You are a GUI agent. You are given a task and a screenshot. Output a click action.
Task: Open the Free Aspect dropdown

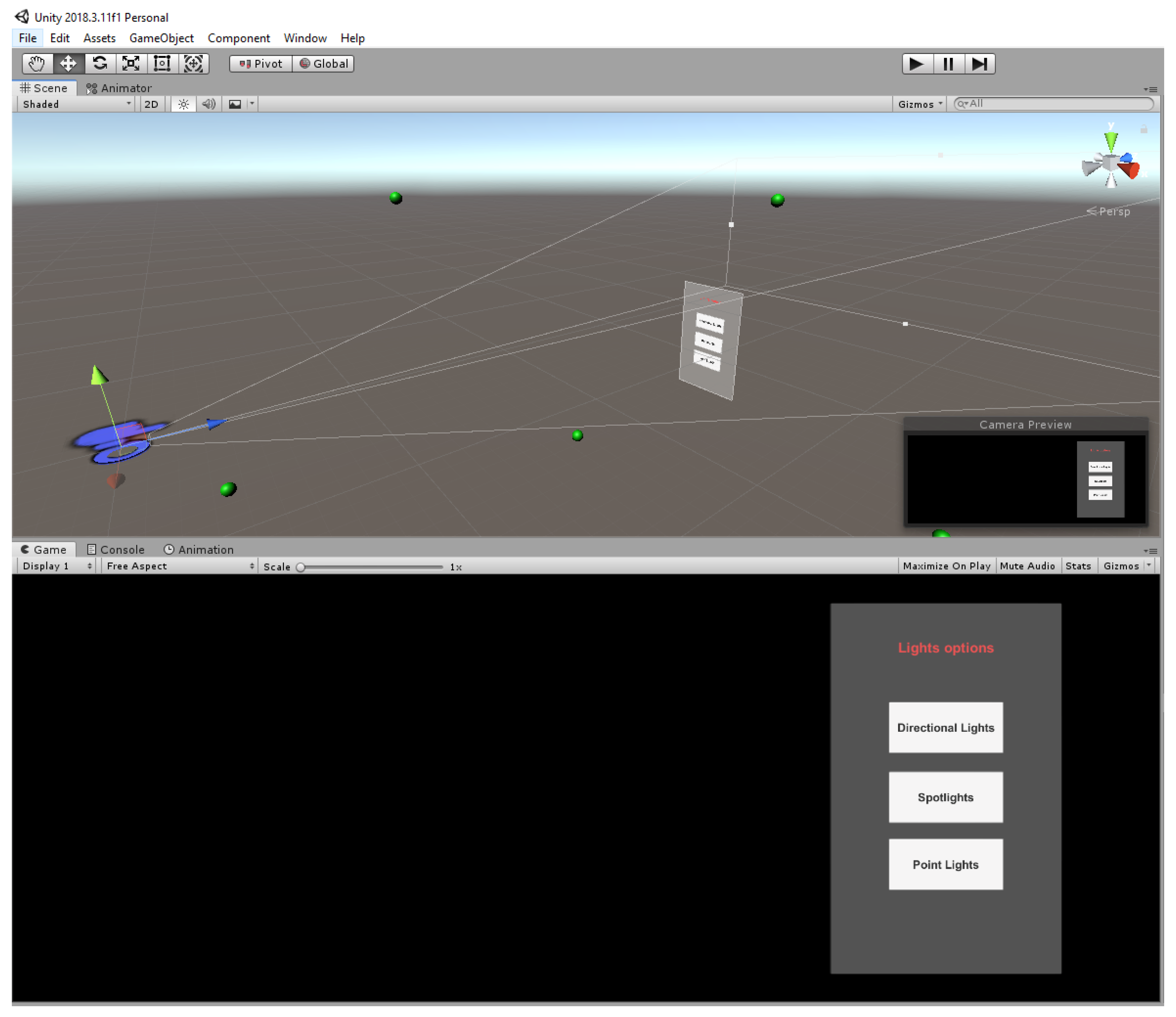[179, 566]
